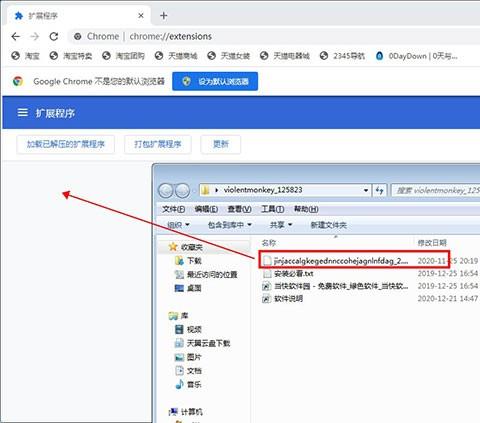Click 打包扩展程序 button
The height and width of the screenshot is (423, 480).
click(x=158, y=144)
